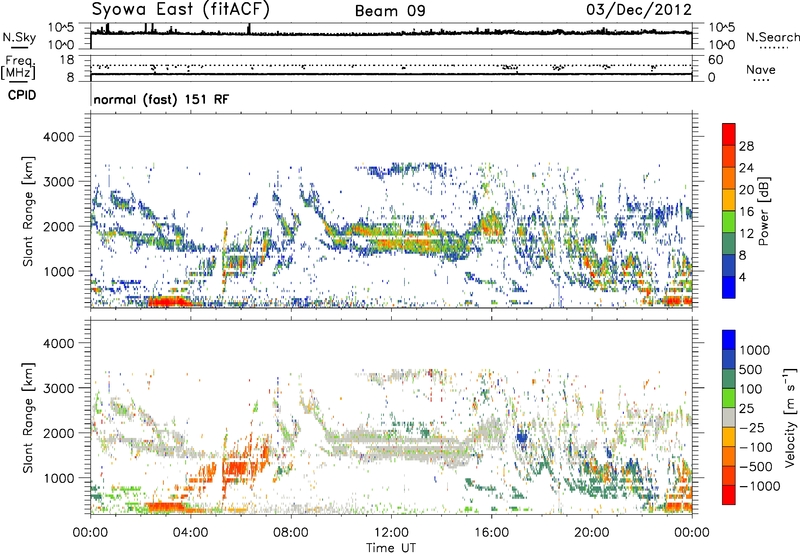Click the Slant Range label of the velocity panel
The image size is (800, 554).
[28, 418]
